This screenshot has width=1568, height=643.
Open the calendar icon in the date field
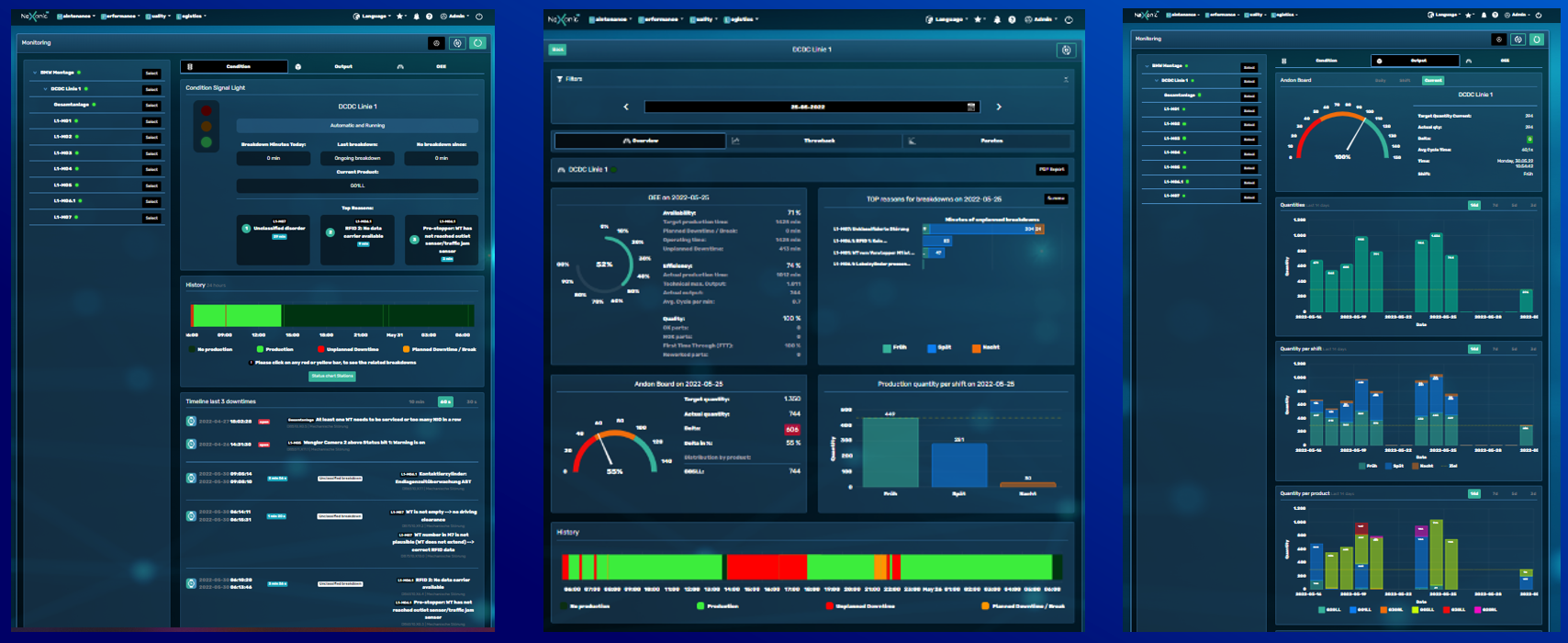pyautogui.click(x=971, y=107)
